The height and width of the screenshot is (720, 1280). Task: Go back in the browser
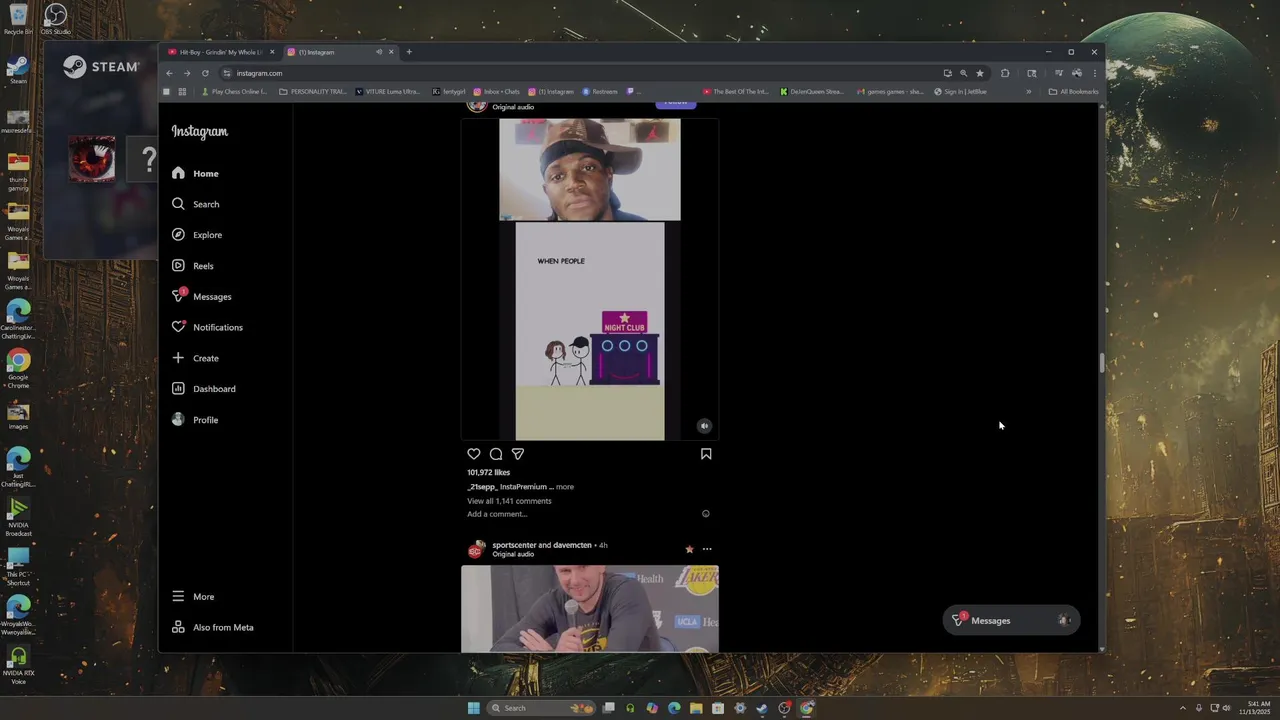click(169, 73)
